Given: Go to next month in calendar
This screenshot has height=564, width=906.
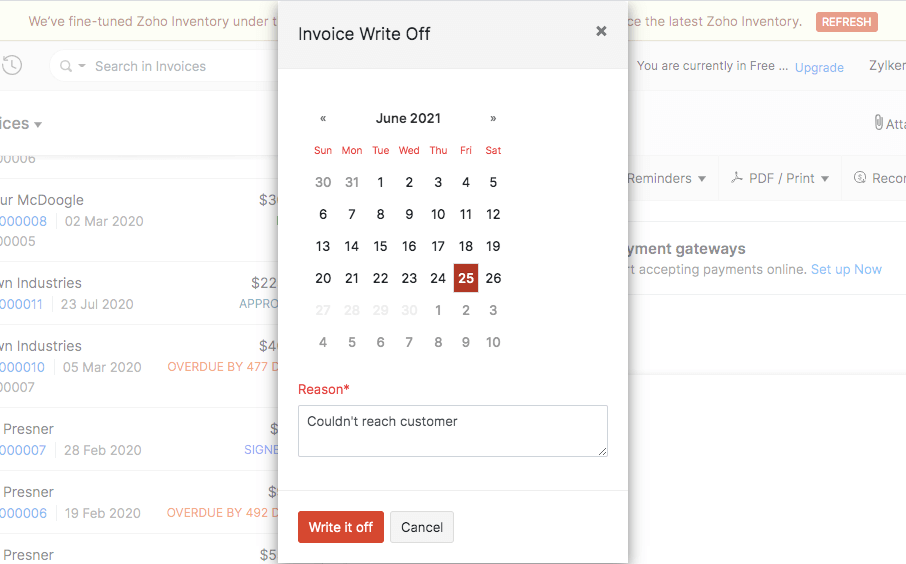Looking at the screenshot, I should click(x=493, y=118).
